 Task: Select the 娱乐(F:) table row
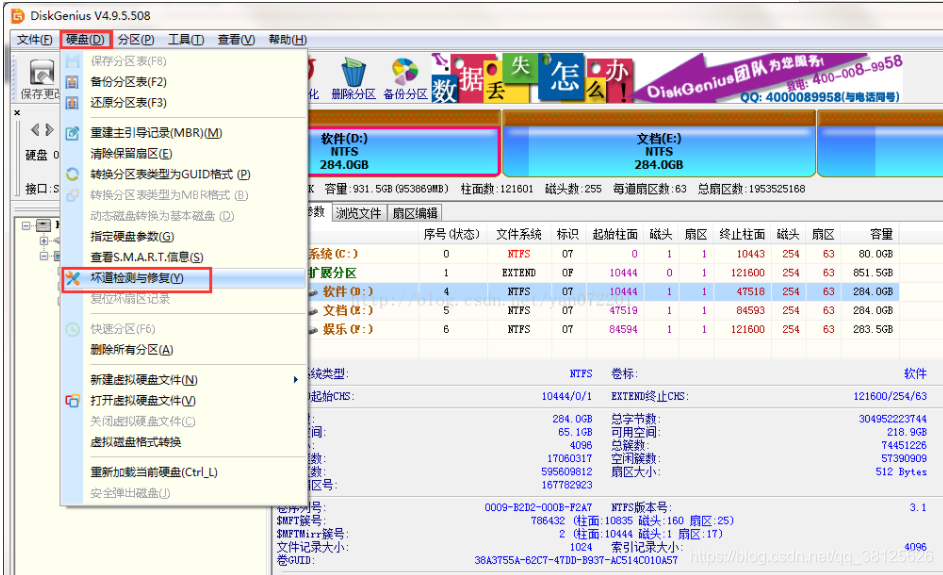pyautogui.click(x=603, y=329)
